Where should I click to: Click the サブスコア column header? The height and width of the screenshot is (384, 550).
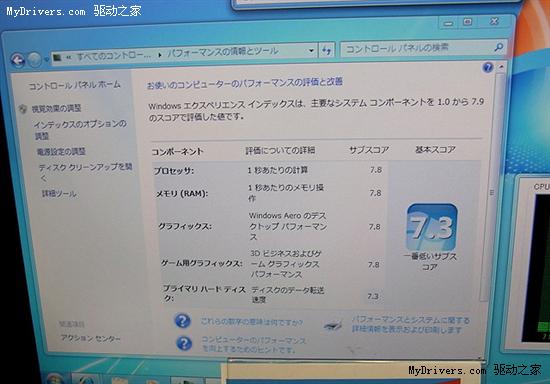(369, 150)
